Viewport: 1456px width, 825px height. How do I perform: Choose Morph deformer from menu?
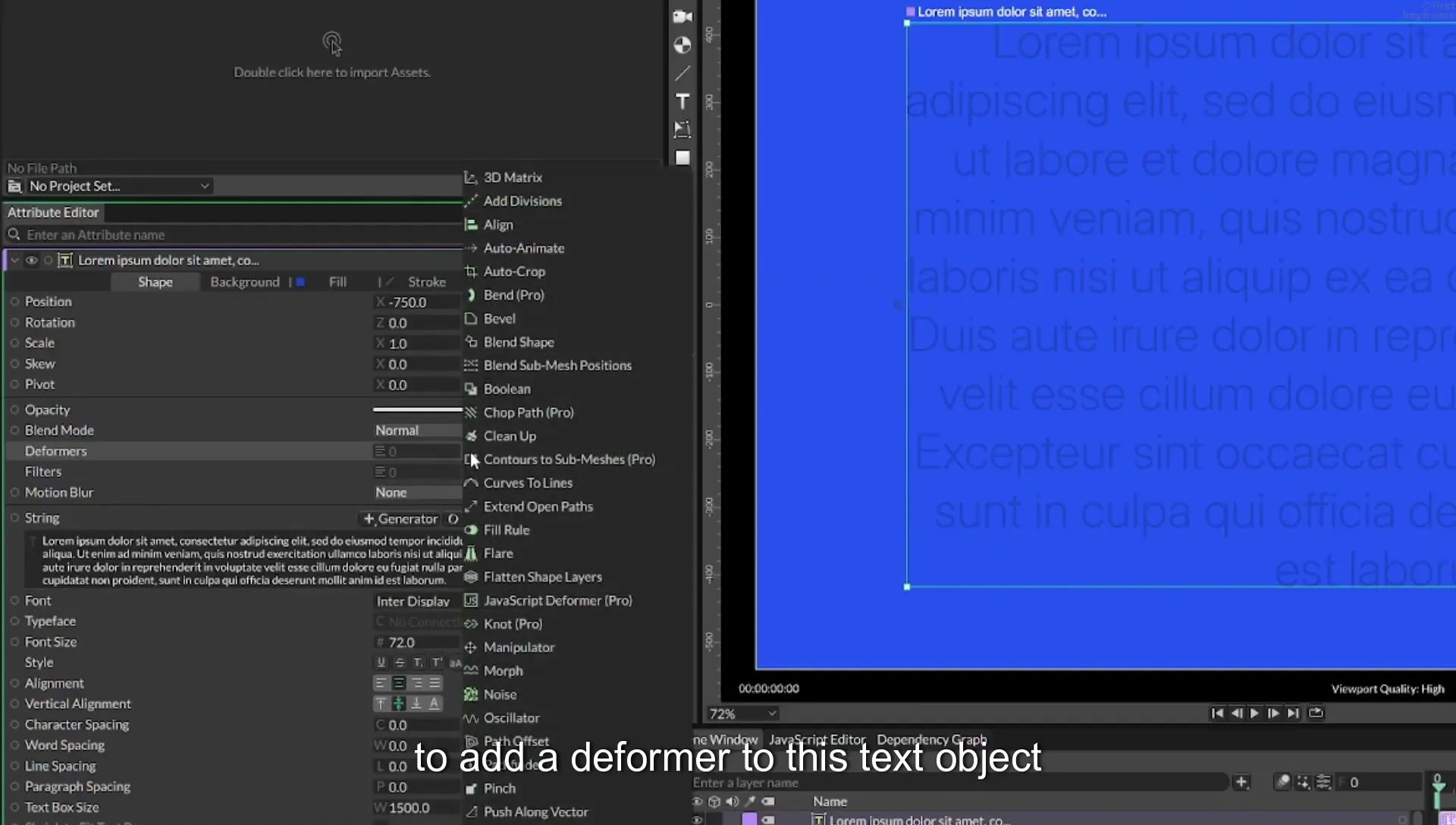(x=503, y=671)
